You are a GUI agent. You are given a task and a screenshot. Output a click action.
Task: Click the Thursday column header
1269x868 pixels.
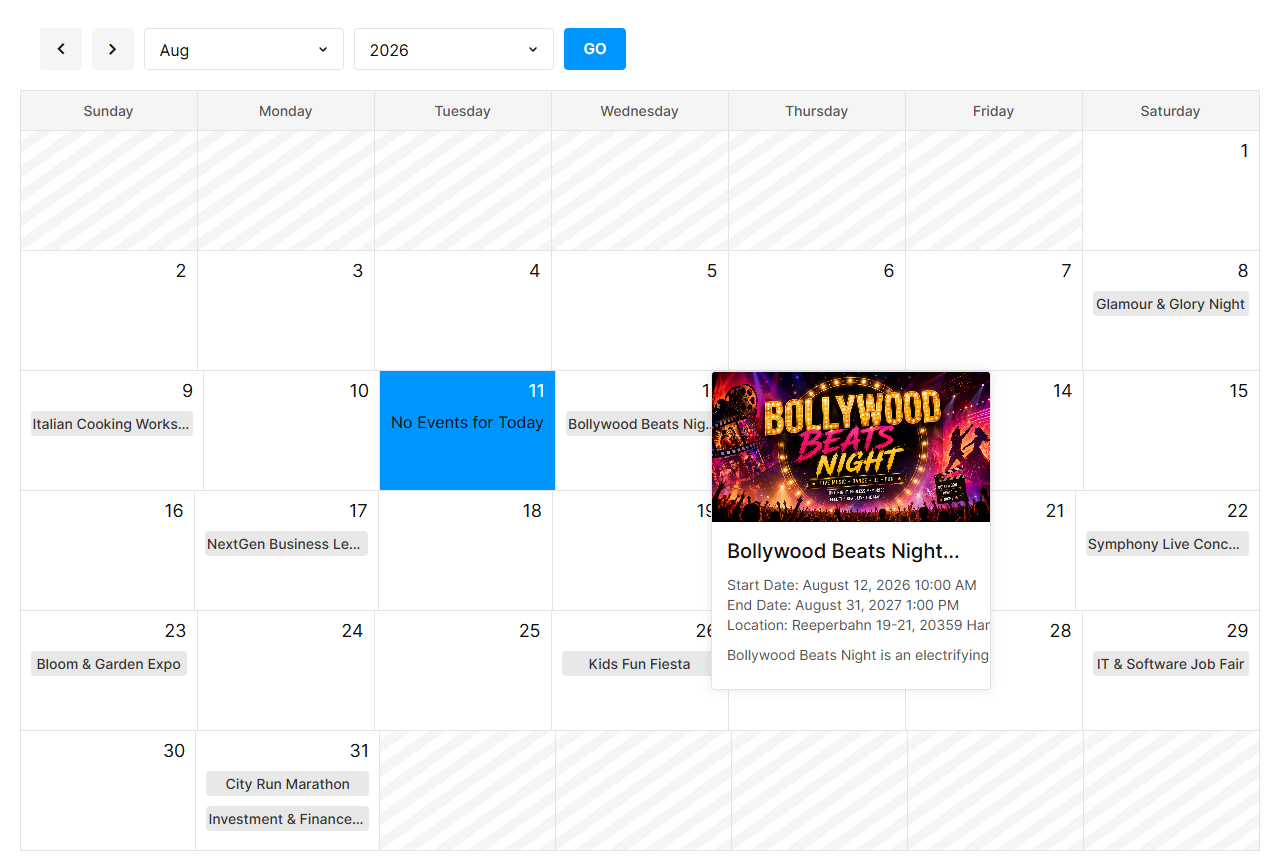[x=817, y=111]
